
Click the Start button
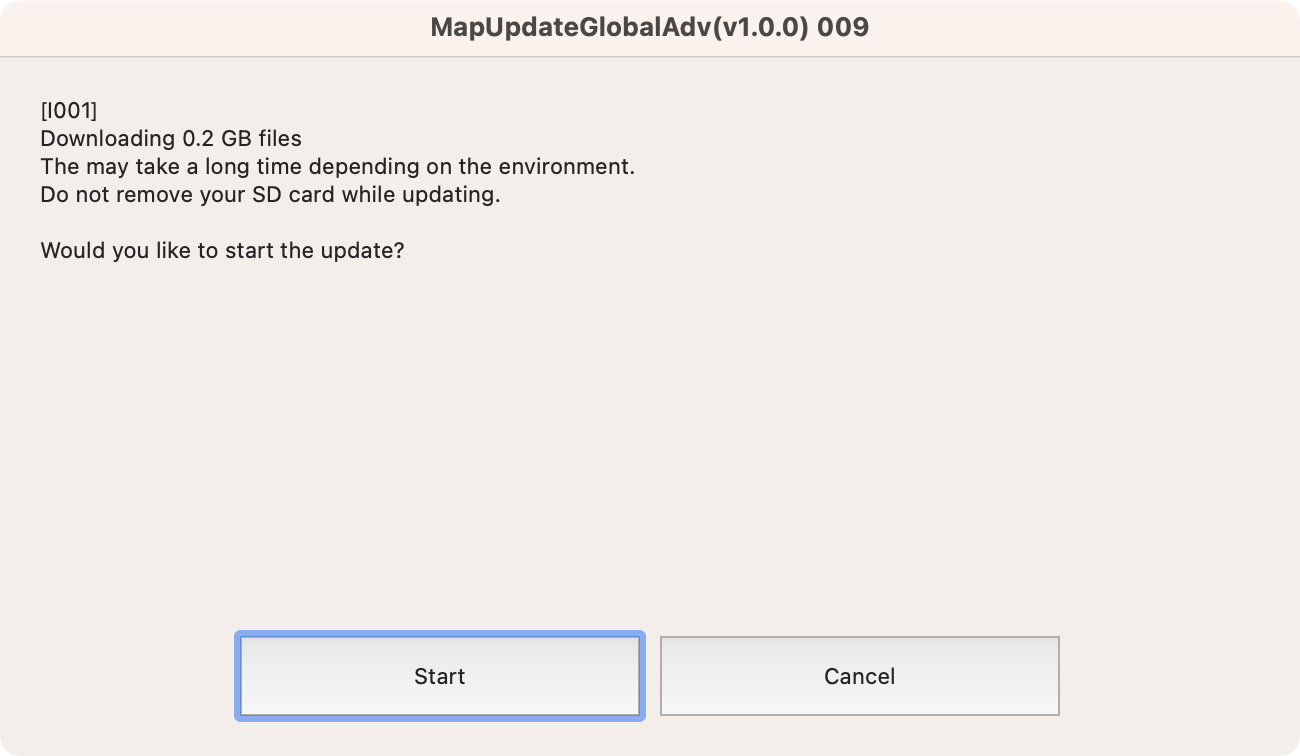[439, 676]
